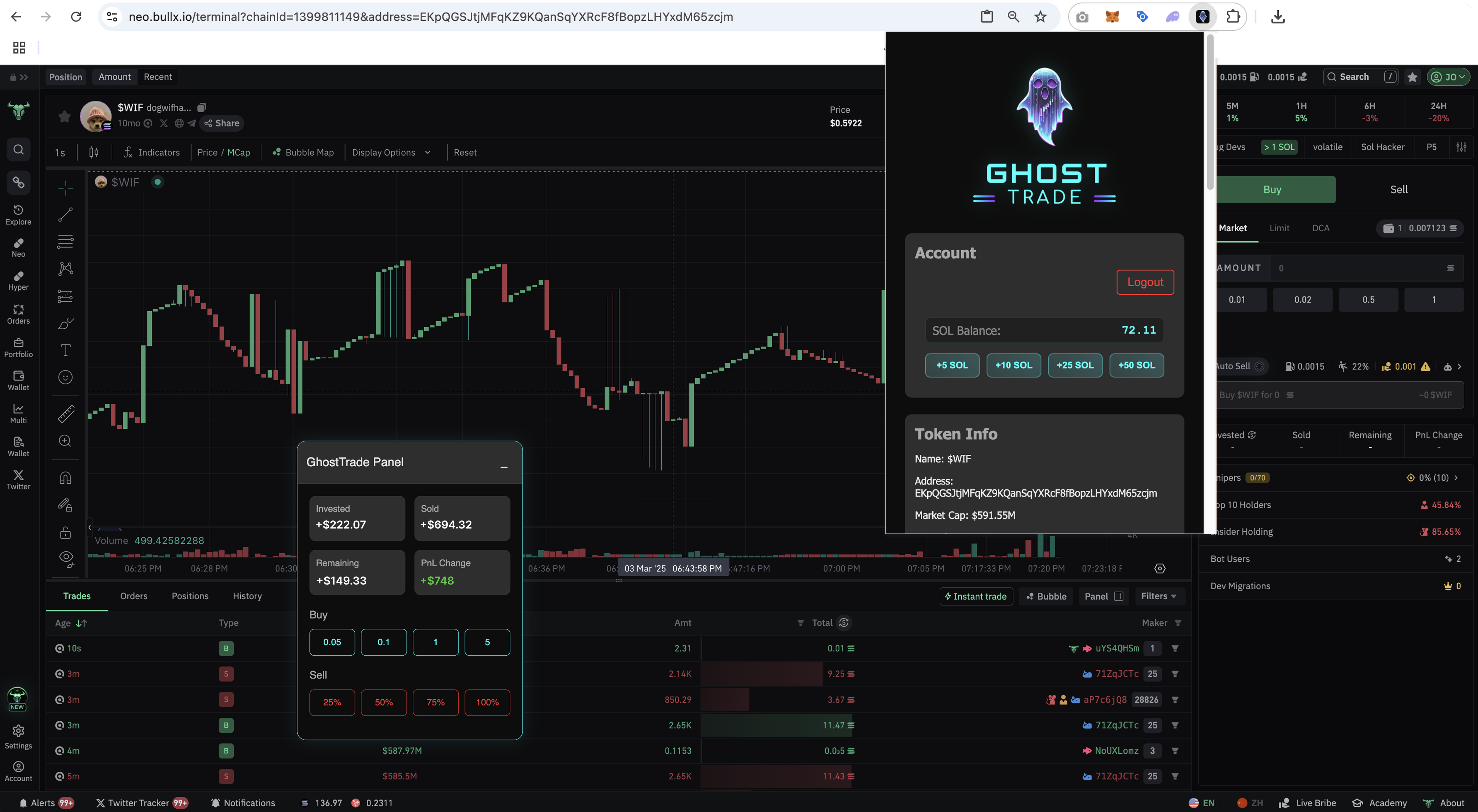Toggle Price / MCap chart display

(x=224, y=152)
